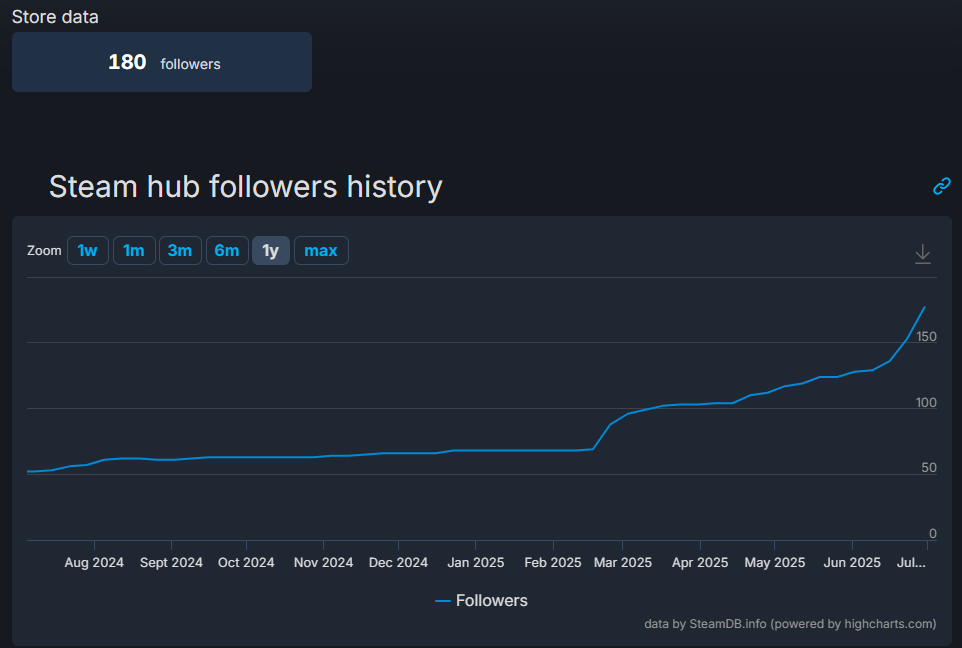Click the Zoom label text
The image size is (962, 648).
[x=44, y=250]
